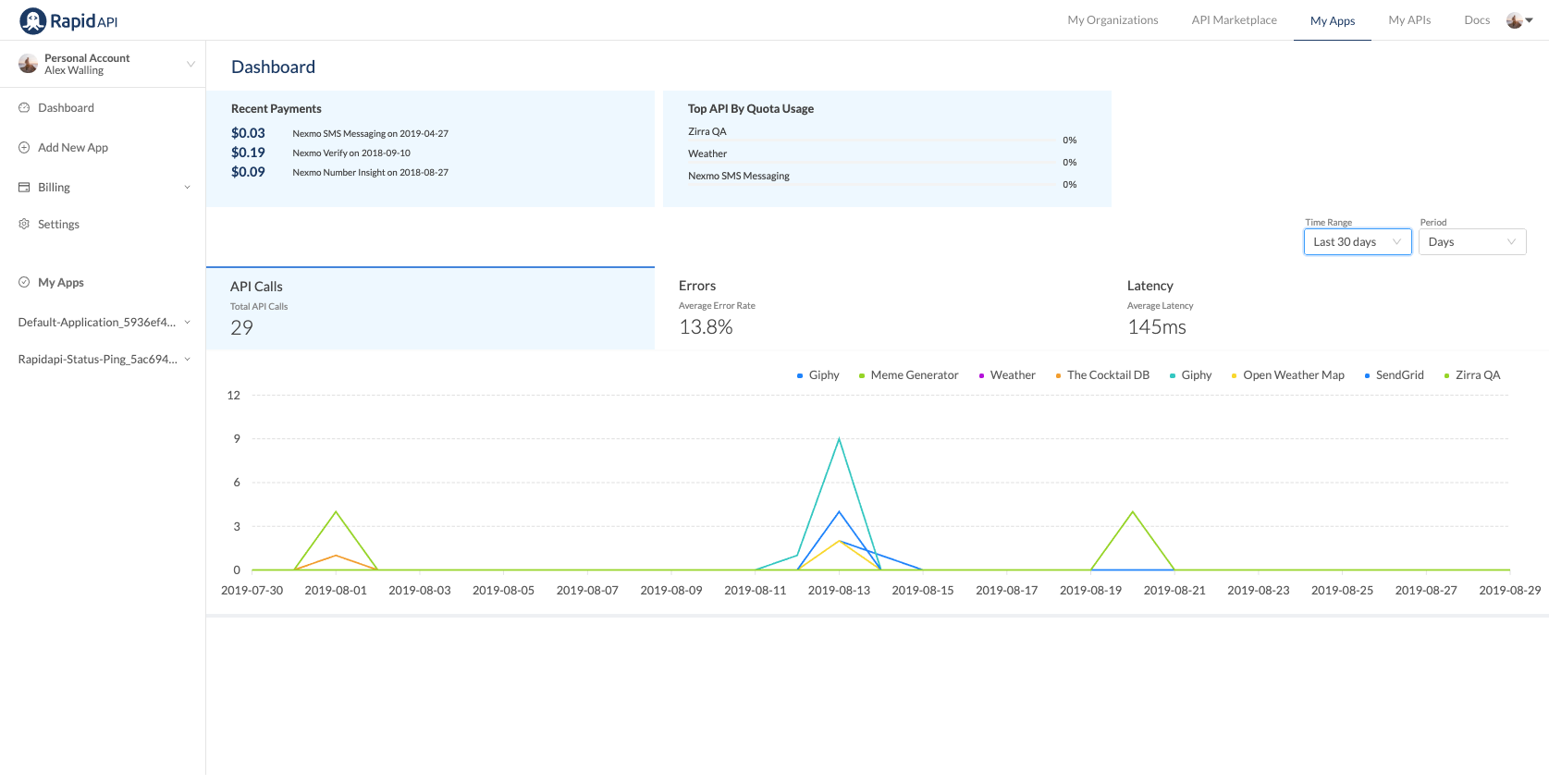Toggle first blue Giphy legend series
Viewport: 1549px width, 784px height.
point(818,375)
